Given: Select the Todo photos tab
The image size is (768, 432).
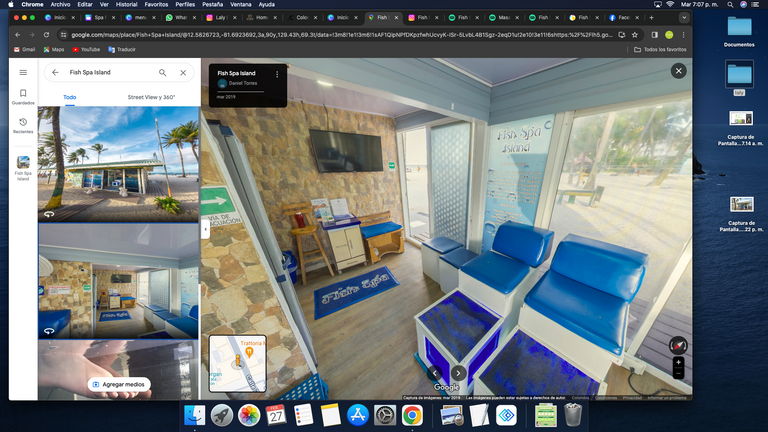Looking at the screenshot, I should pyautogui.click(x=70, y=97).
